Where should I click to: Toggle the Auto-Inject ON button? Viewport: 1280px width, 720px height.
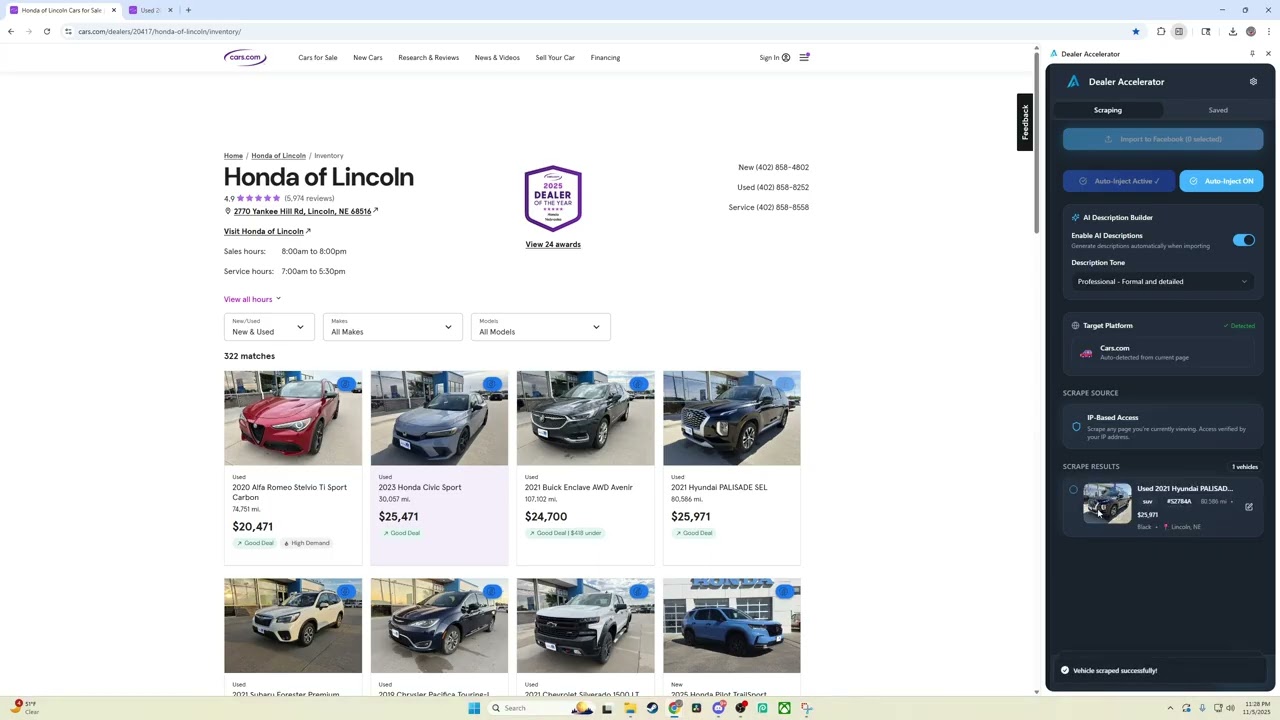click(x=1221, y=181)
